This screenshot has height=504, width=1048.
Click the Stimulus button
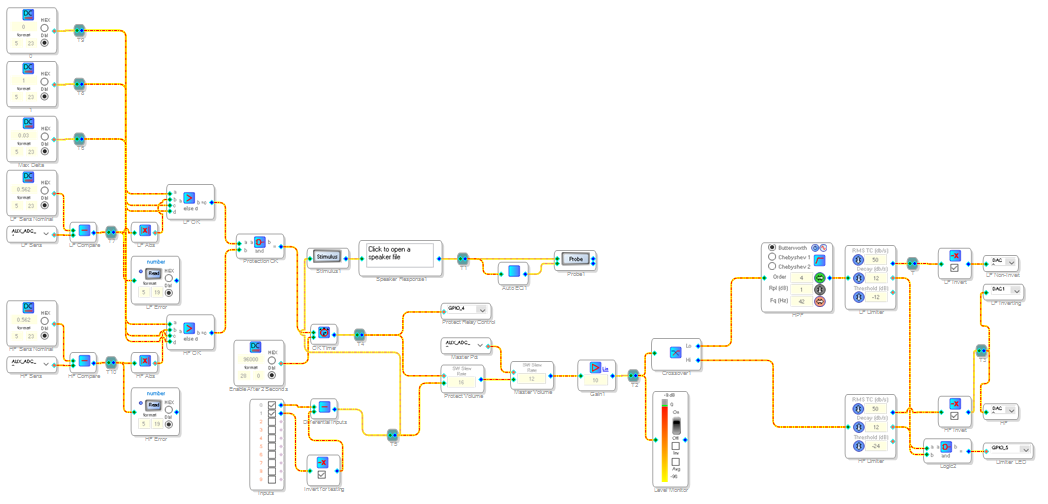(x=327, y=257)
